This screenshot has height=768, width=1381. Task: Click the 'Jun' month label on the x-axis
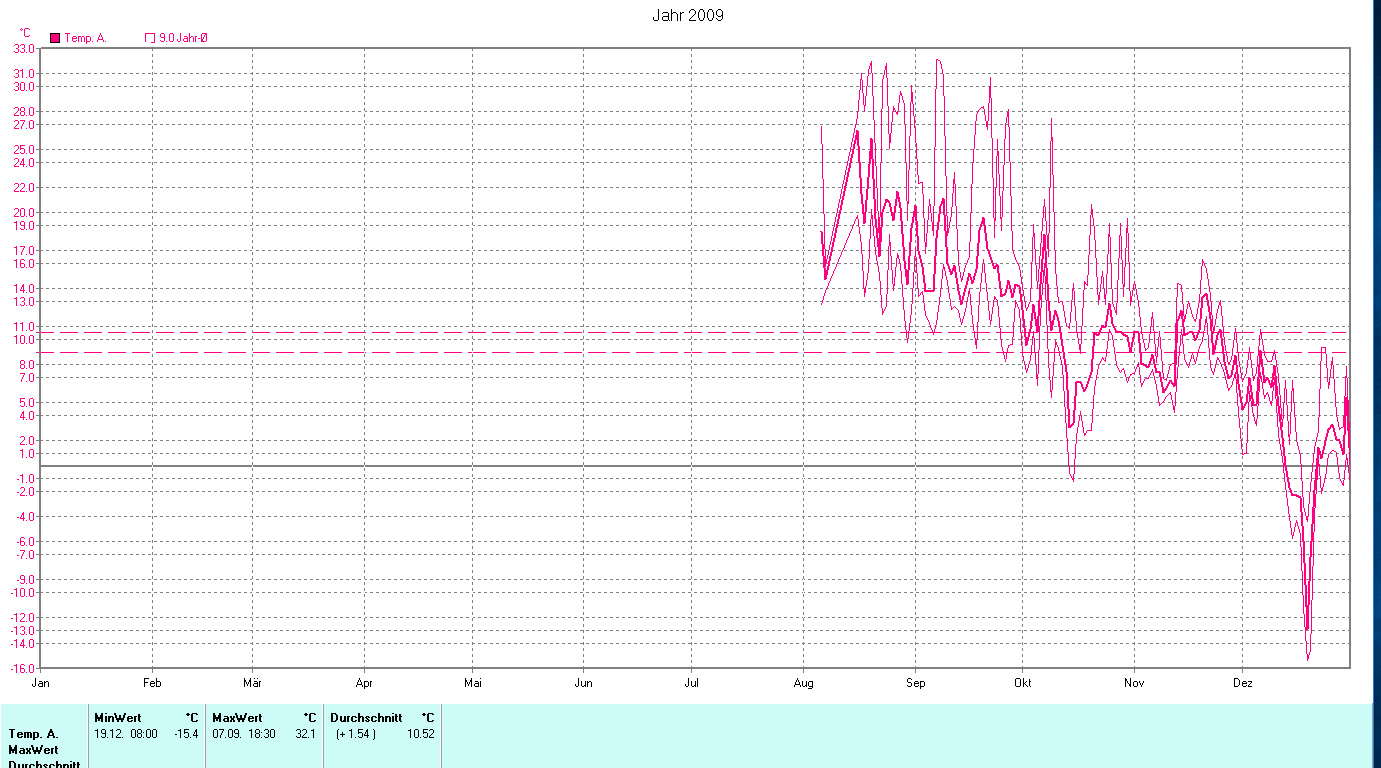583,683
